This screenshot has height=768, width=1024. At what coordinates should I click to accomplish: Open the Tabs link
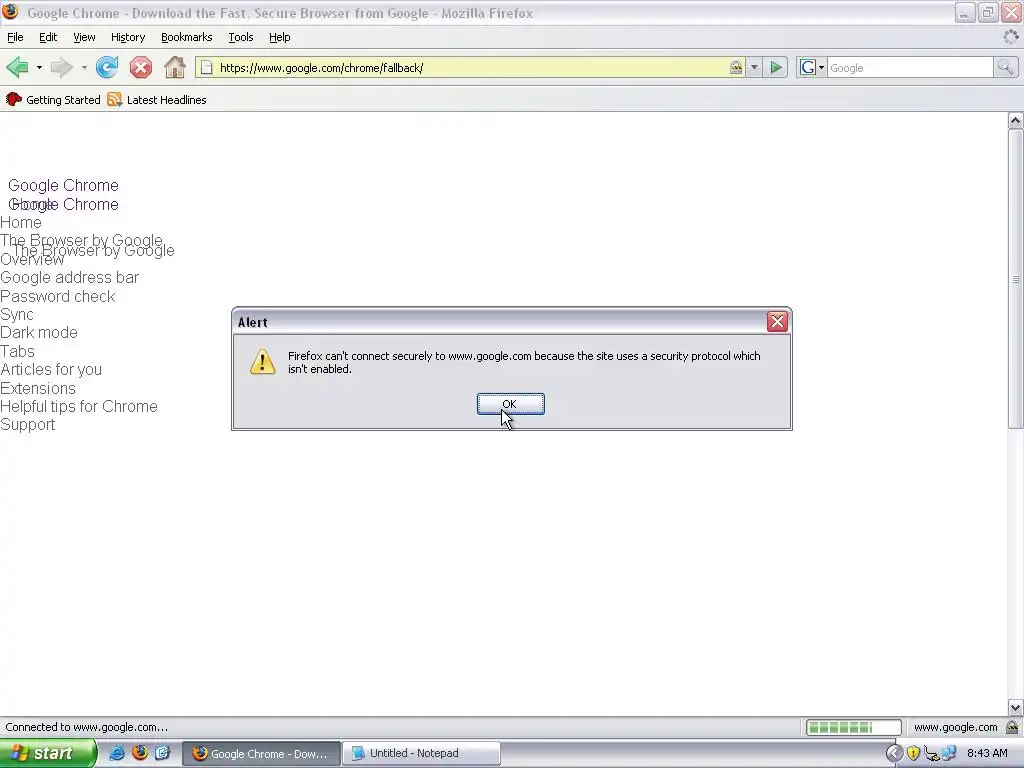[18, 351]
